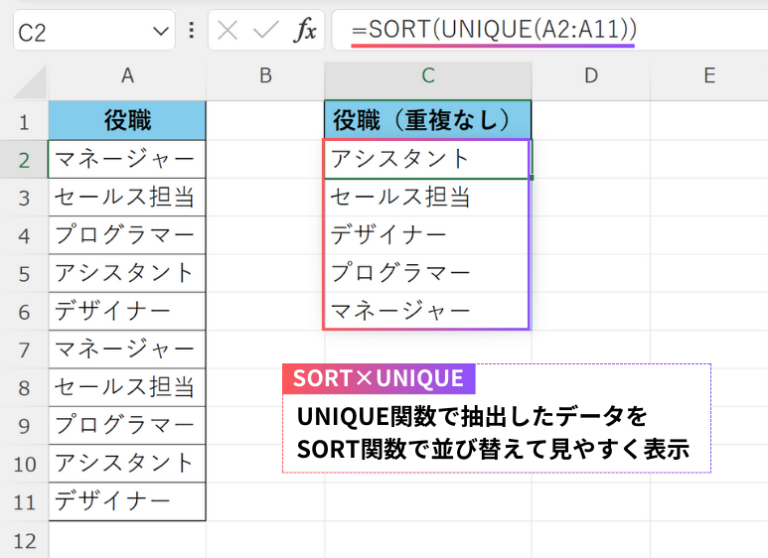This screenshot has height=558, width=768.
Task: Select cell A11 containing デザイナー
Action: click(x=127, y=501)
